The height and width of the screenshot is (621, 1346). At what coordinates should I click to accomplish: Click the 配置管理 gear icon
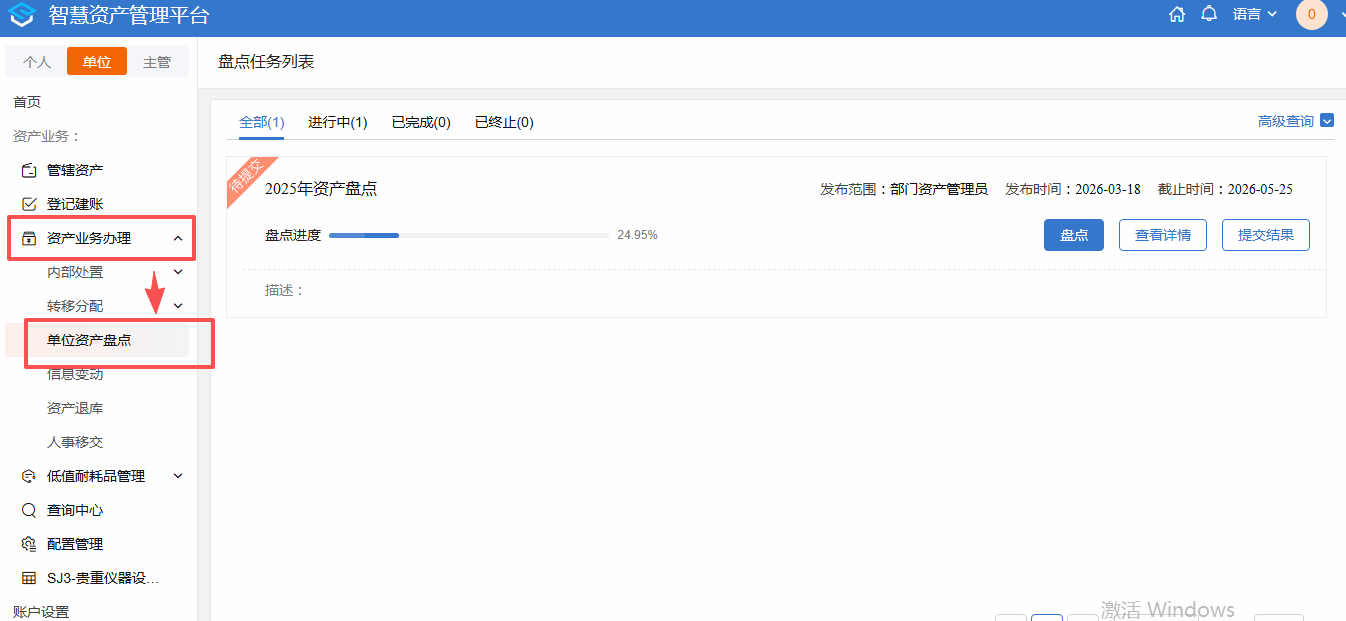[x=29, y=544]
